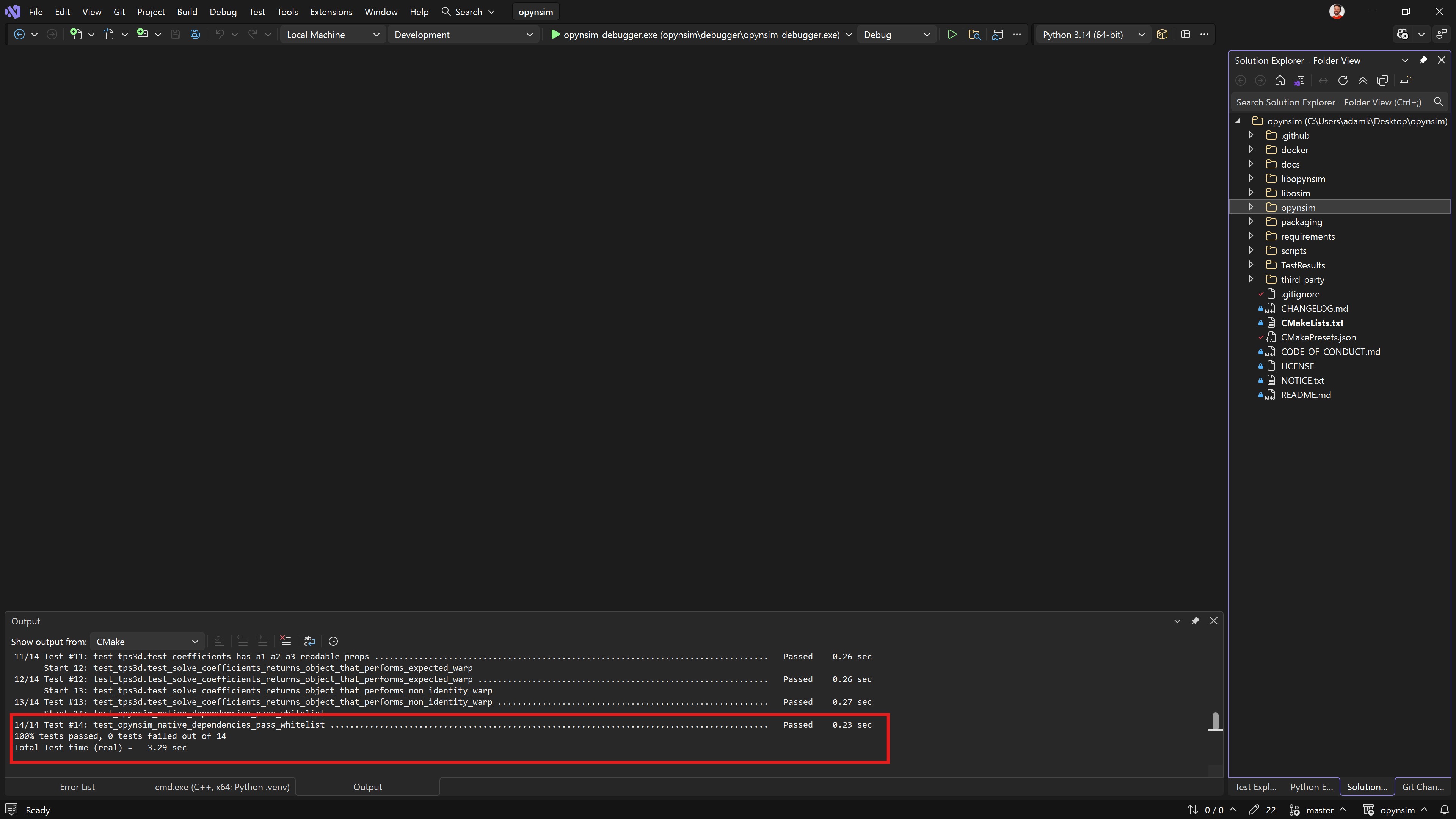
Task: Toggle auto-hide pin on Output panel
Action: click(x=1195, y=621)
